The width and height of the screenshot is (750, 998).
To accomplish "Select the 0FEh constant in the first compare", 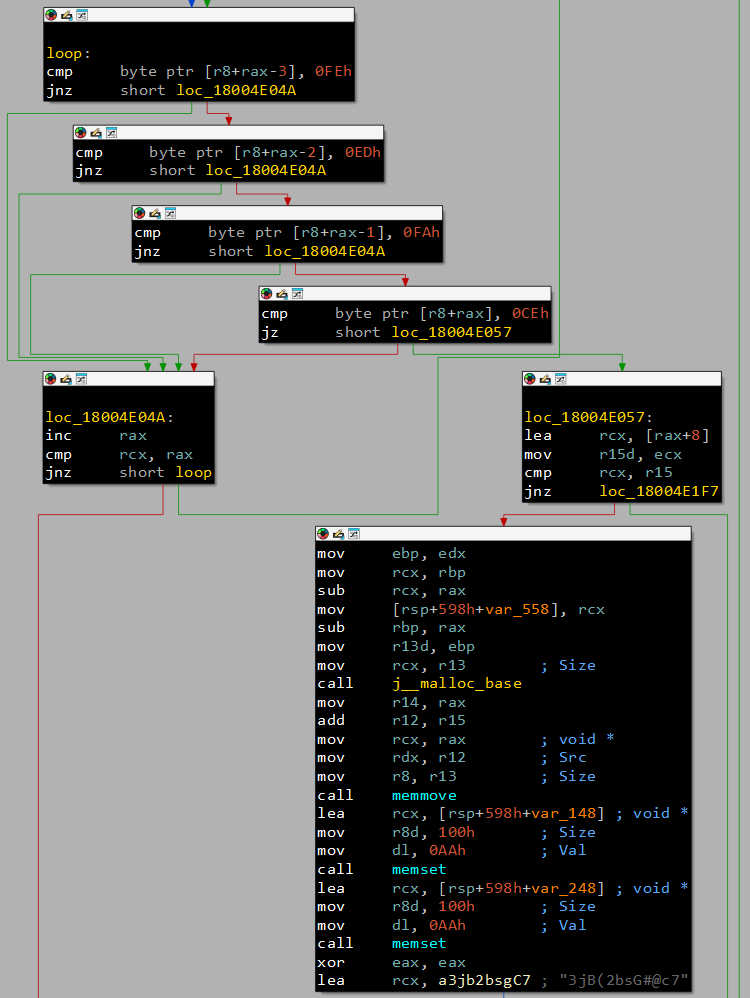I will click(x=333, y=71).
